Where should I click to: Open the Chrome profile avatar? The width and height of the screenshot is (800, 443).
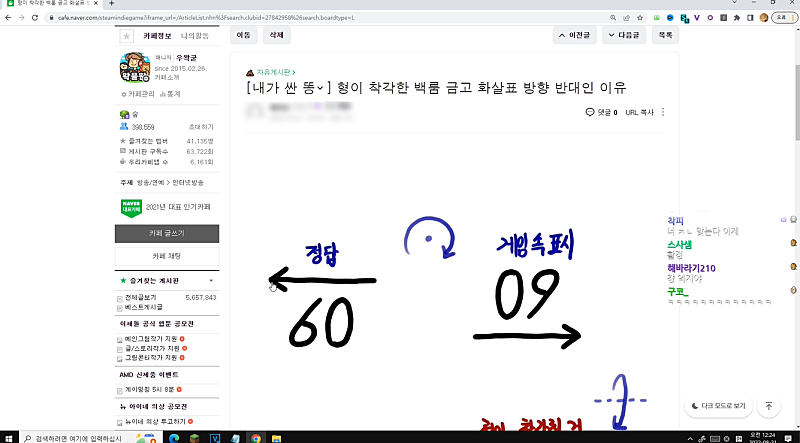[x=764, y=17]
